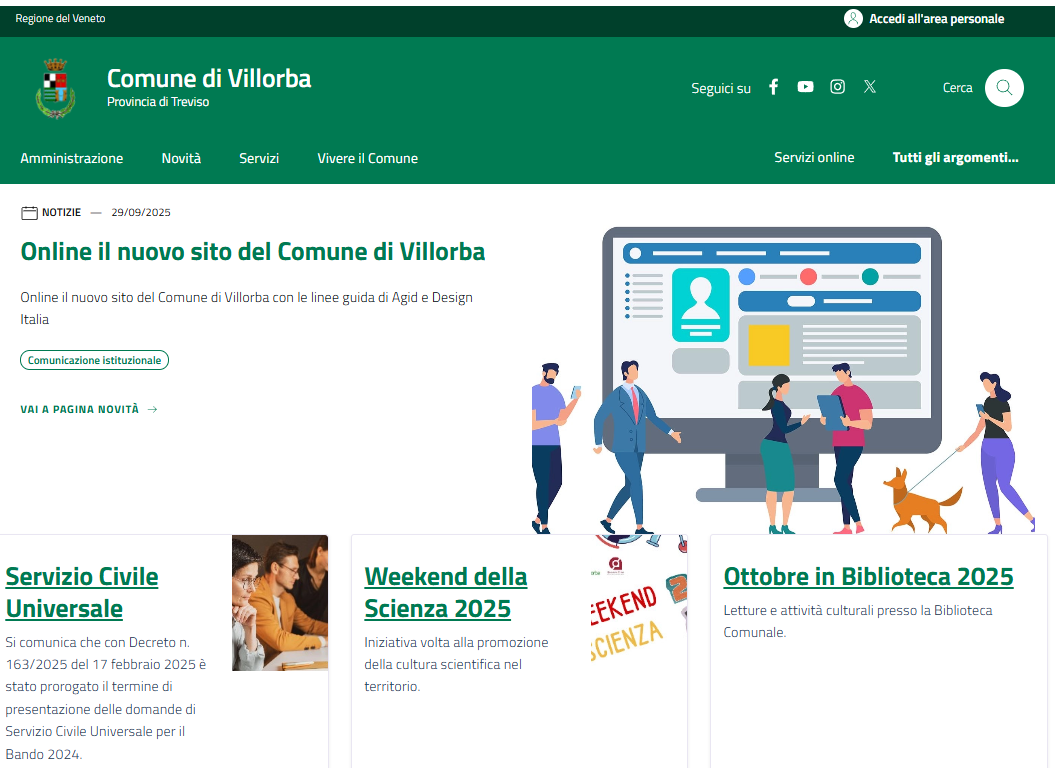1055x768 pixels.
Task: Click the arrow next to Vai a pagina novità
Action: (x=153, y=409)
